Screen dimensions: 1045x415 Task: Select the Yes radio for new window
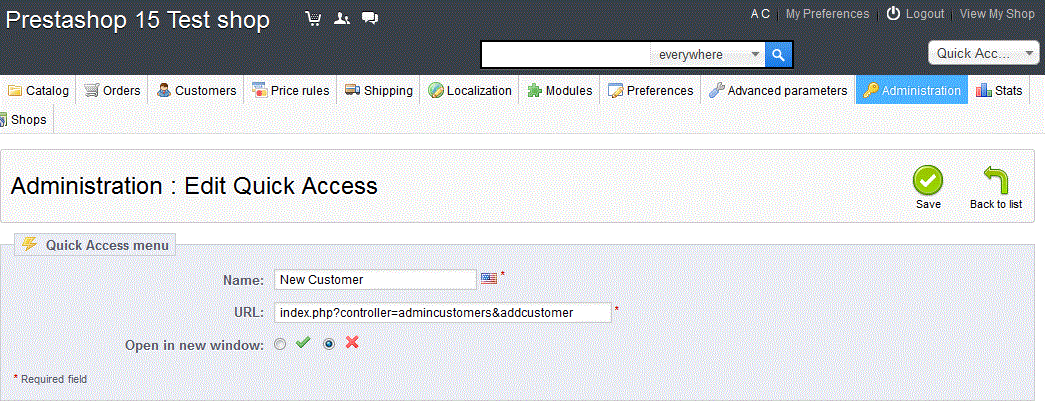click(280, 344)
